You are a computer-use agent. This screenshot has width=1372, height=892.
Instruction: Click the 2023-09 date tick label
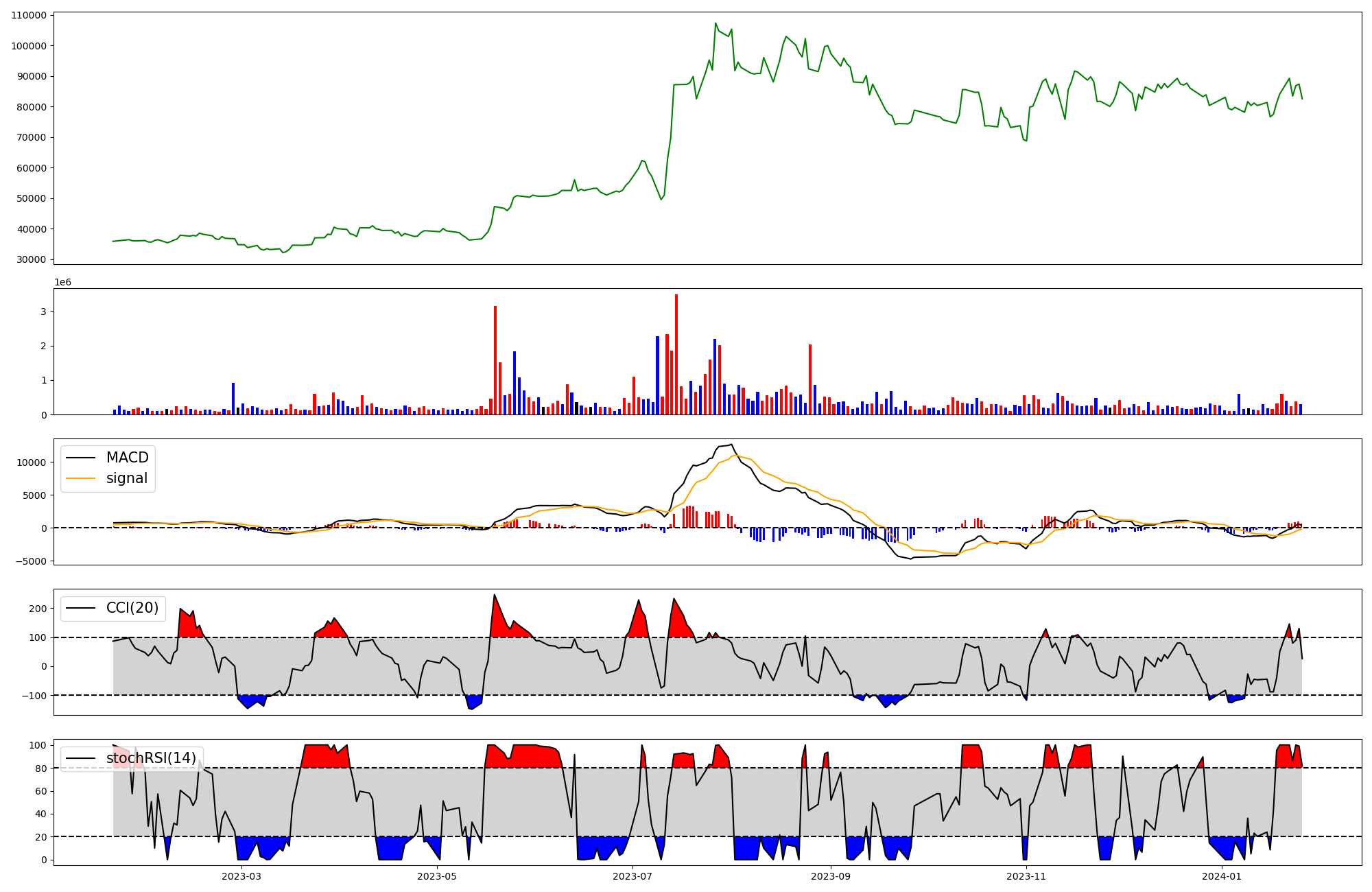pyautogui.click(x=831, y=876)
